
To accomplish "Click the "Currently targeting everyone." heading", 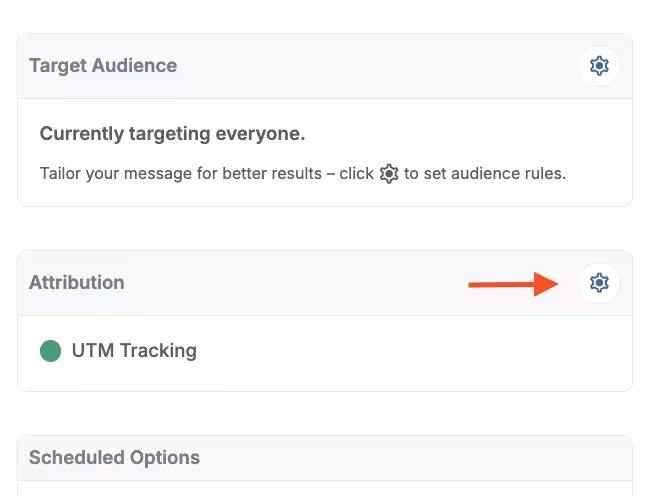I will 172,134.
